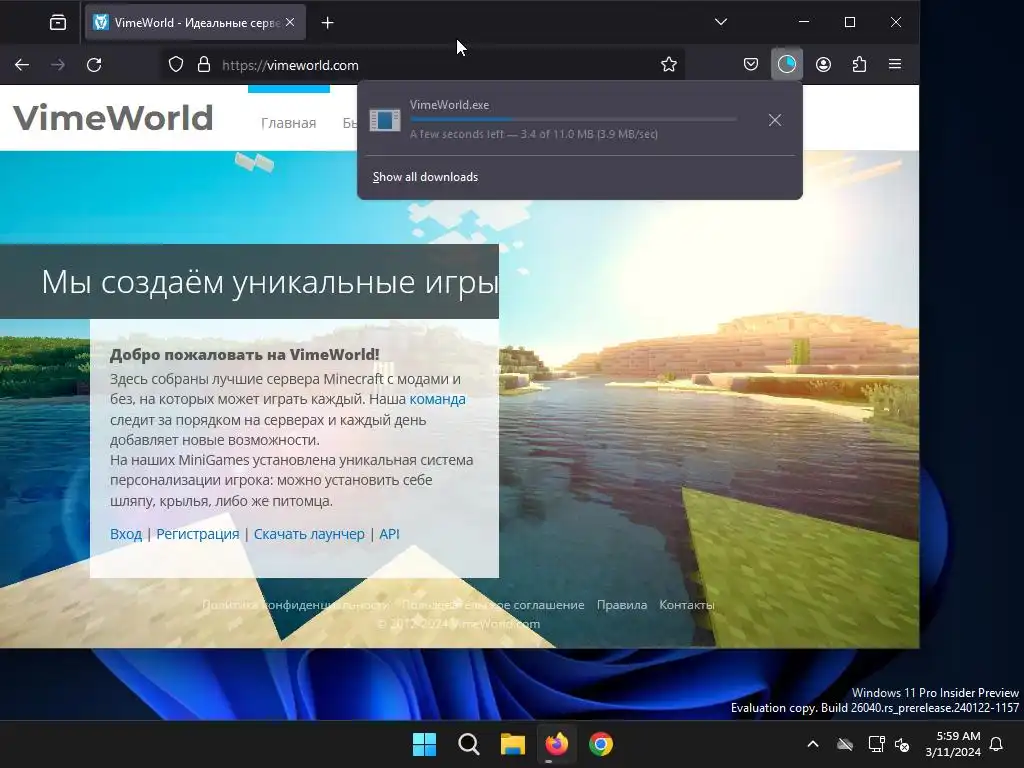
Task: Click VimeWorld.exe download progress bar
Action: point(573,120)
